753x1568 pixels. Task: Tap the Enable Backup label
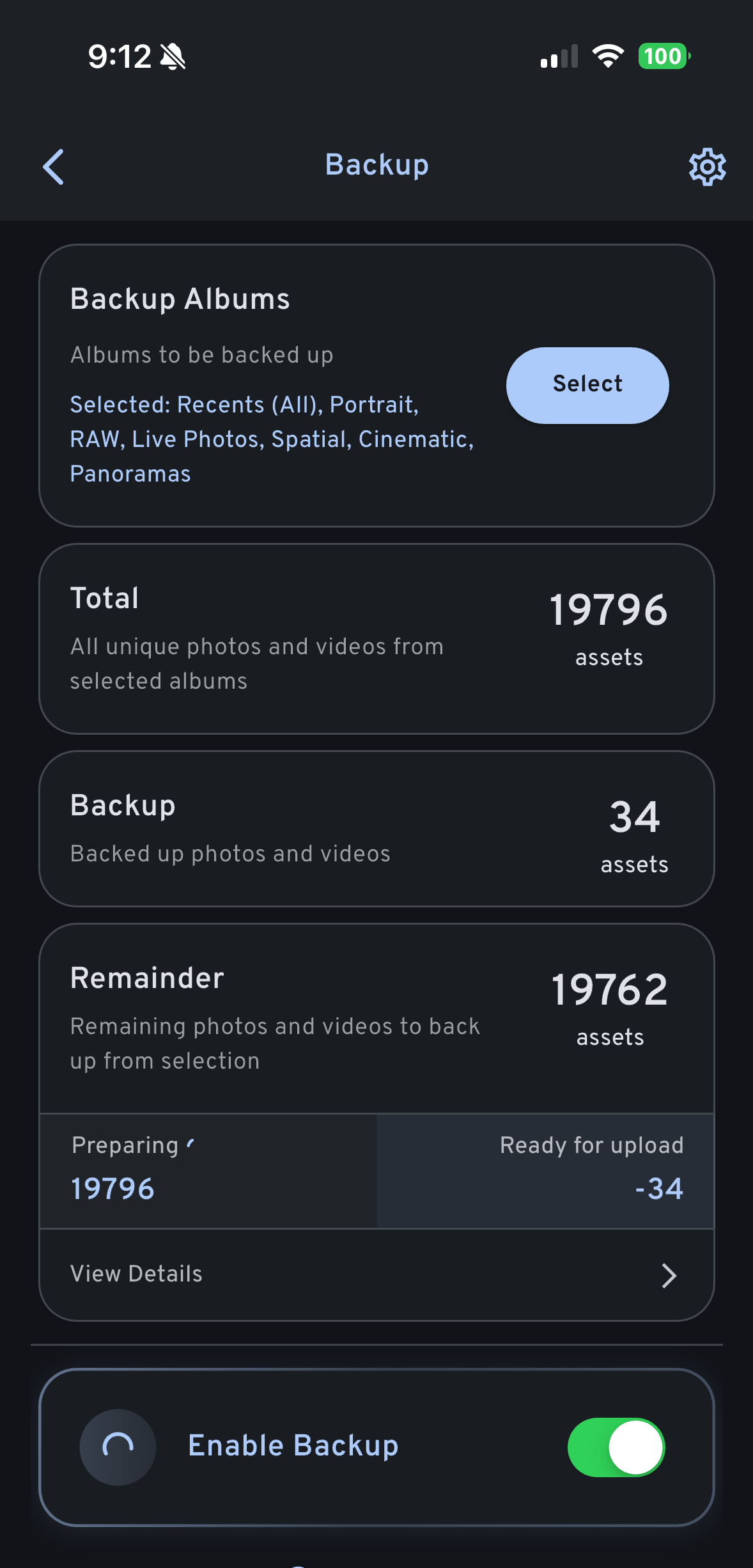[293, 1446]
